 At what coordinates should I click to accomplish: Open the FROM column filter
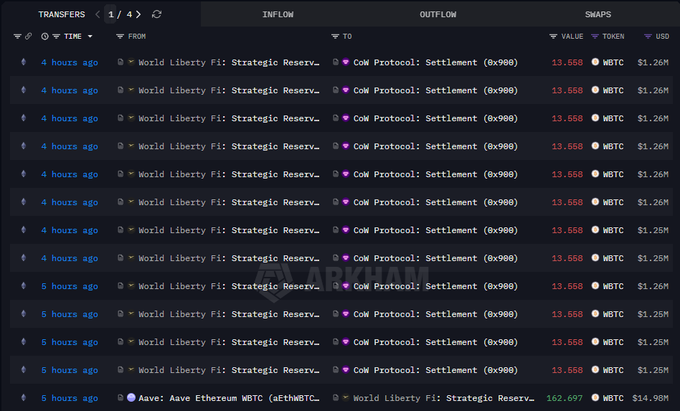[x=120, y=36]
